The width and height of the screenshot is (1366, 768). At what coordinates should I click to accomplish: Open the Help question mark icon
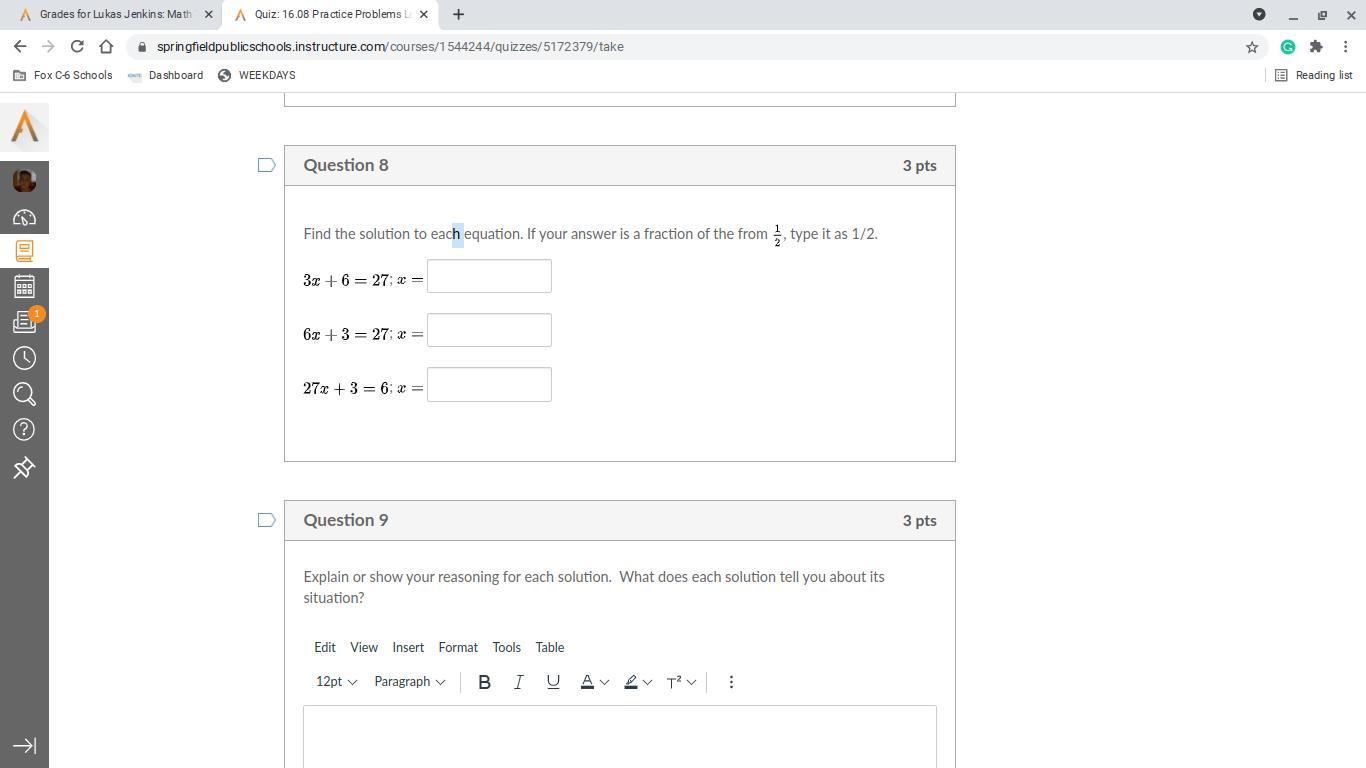coord(24,430)
